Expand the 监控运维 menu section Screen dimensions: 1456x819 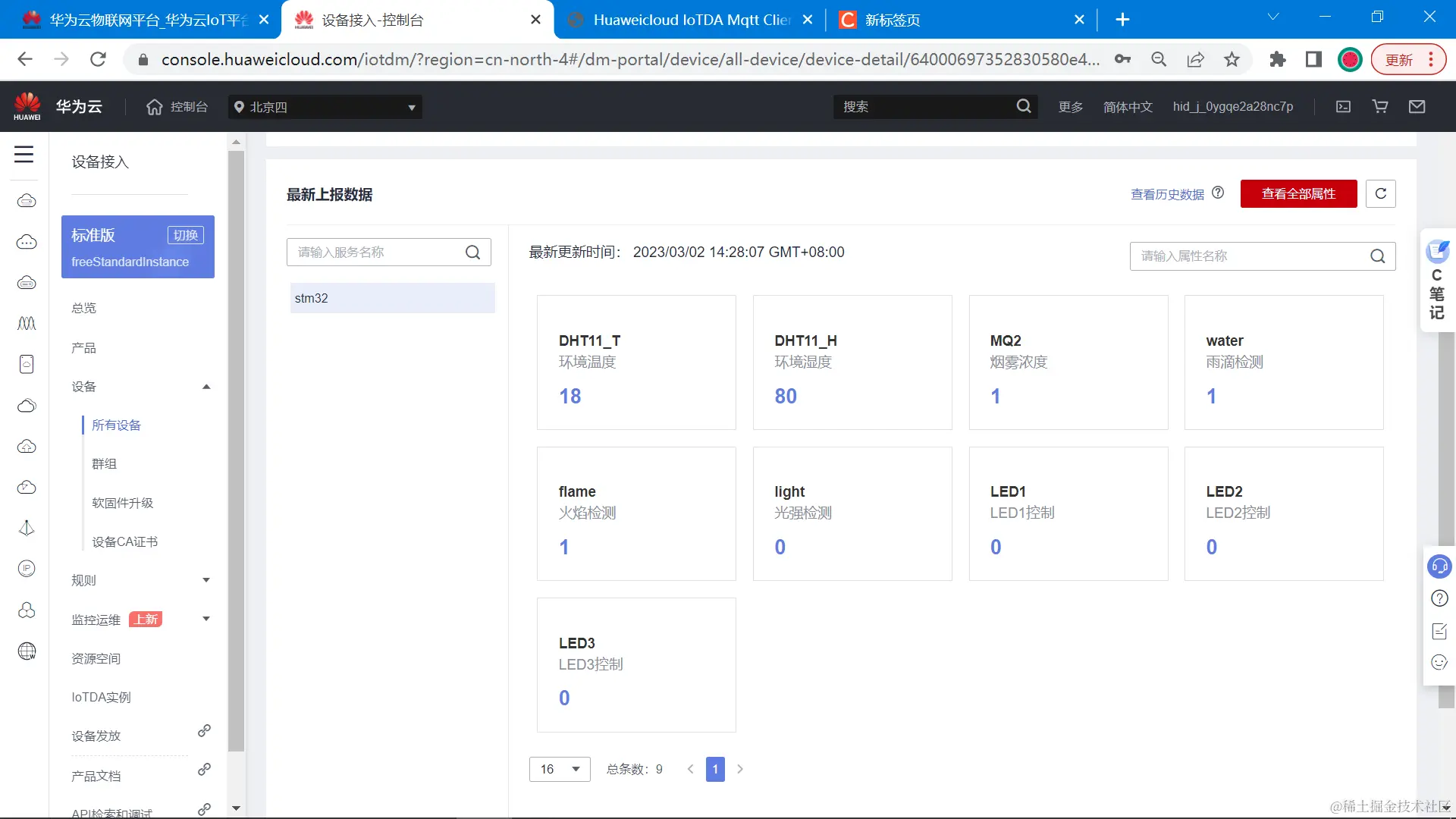[206, 619]
